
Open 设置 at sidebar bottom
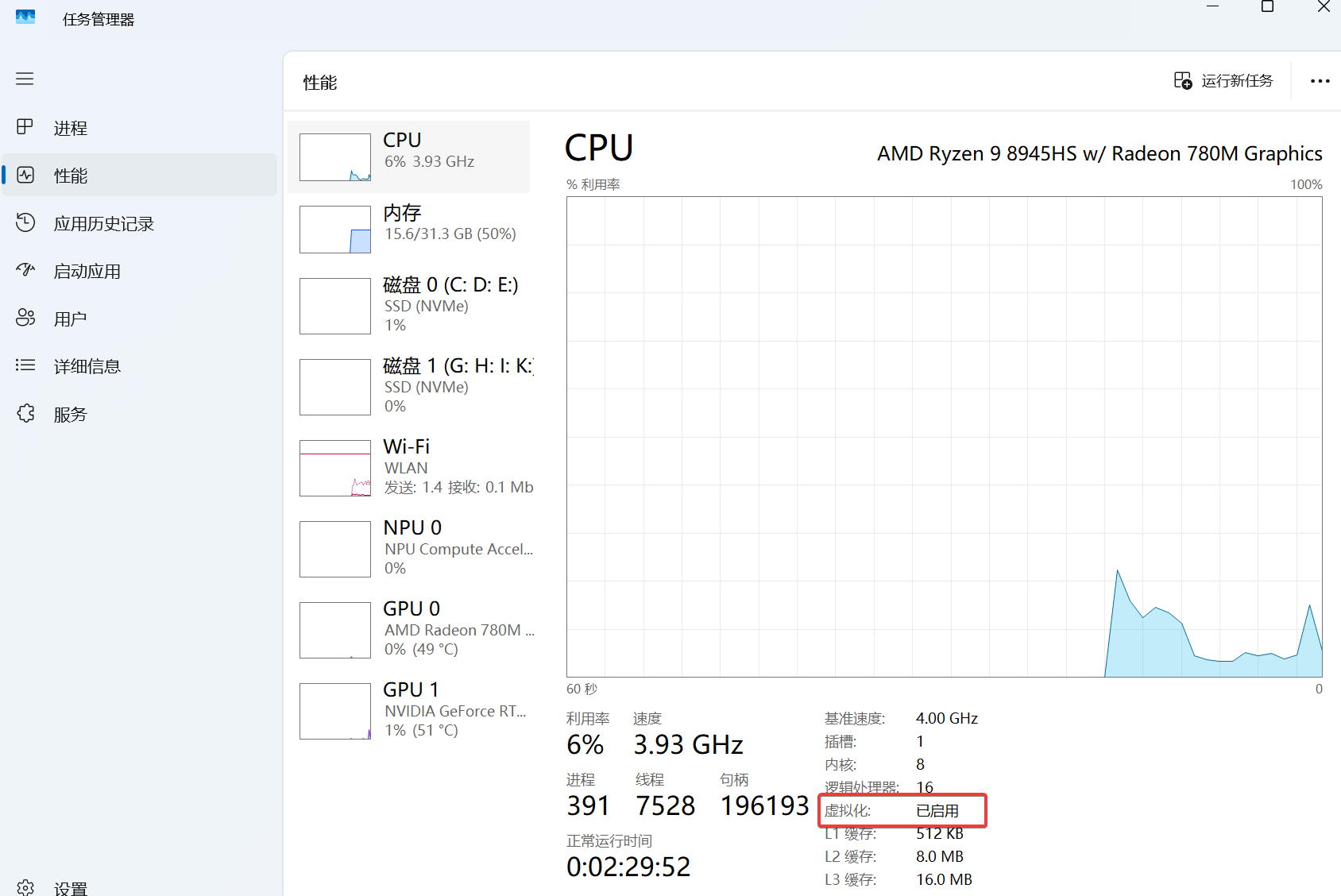[x=140, y=887]
